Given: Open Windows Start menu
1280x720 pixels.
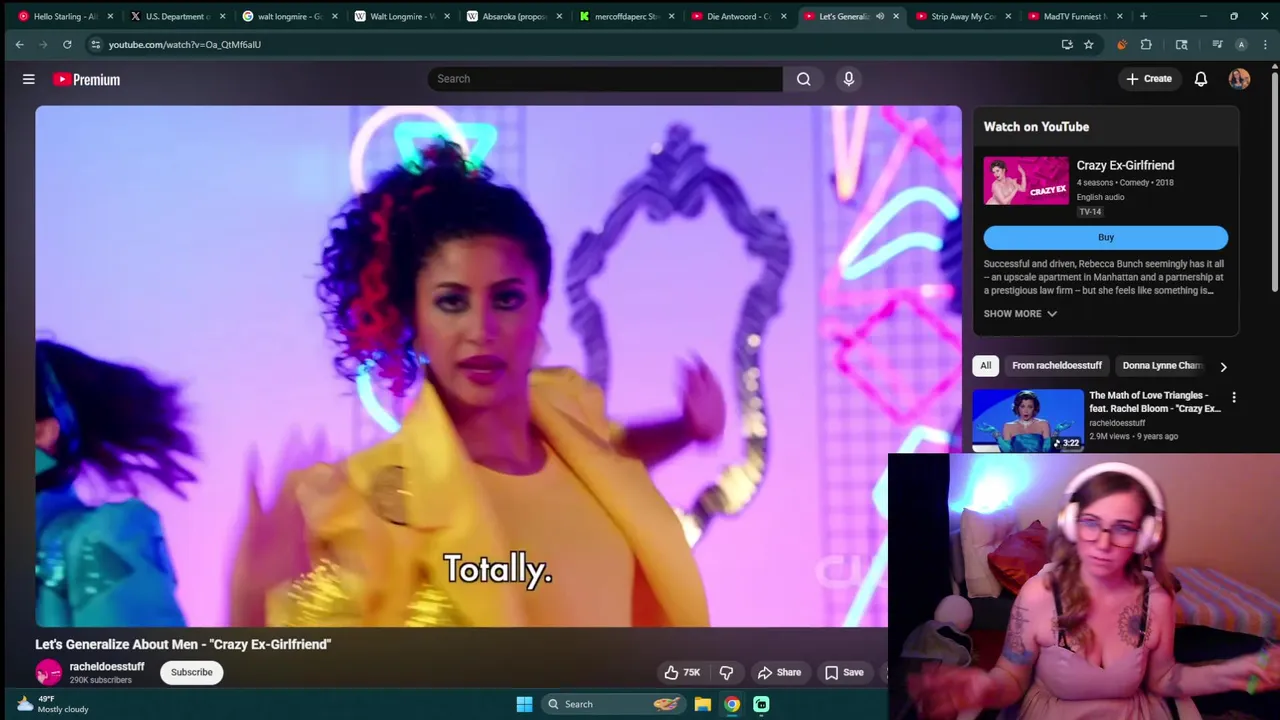Looking at the screenshot, I should 524,704.
